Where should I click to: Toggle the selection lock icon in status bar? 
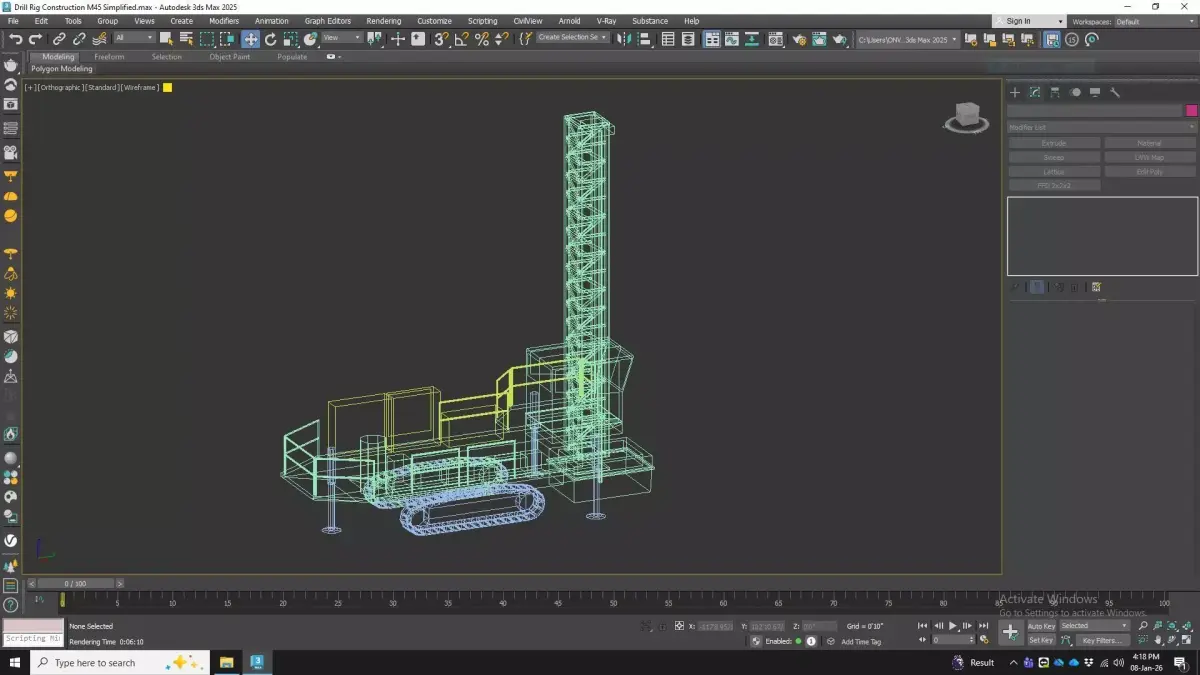pyautogui.click(x=661, y=626)
